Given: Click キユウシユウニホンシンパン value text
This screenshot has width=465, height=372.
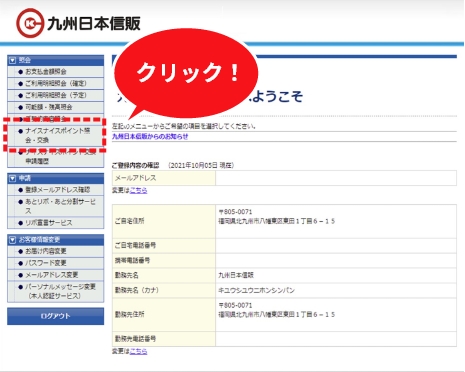Looking at the screenshot, I should pos(257,290).
